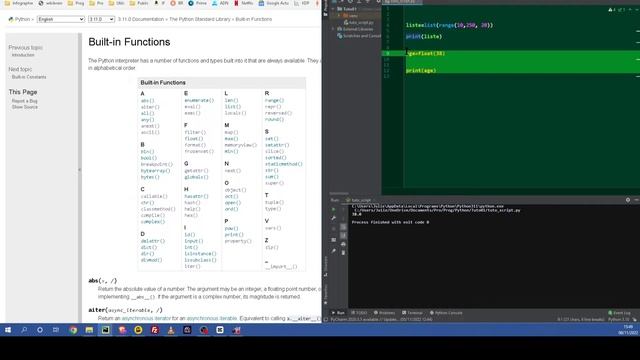Toggle scroll to end in Run console
Viewport: 640px width, 360px height.
[343, 235]
